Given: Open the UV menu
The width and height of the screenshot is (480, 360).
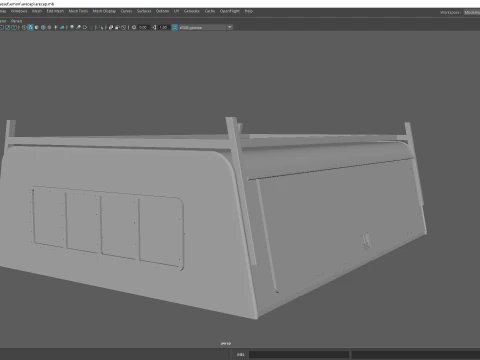Looking at the screenshot, I should pyautogui.click(x=176, y=11).
